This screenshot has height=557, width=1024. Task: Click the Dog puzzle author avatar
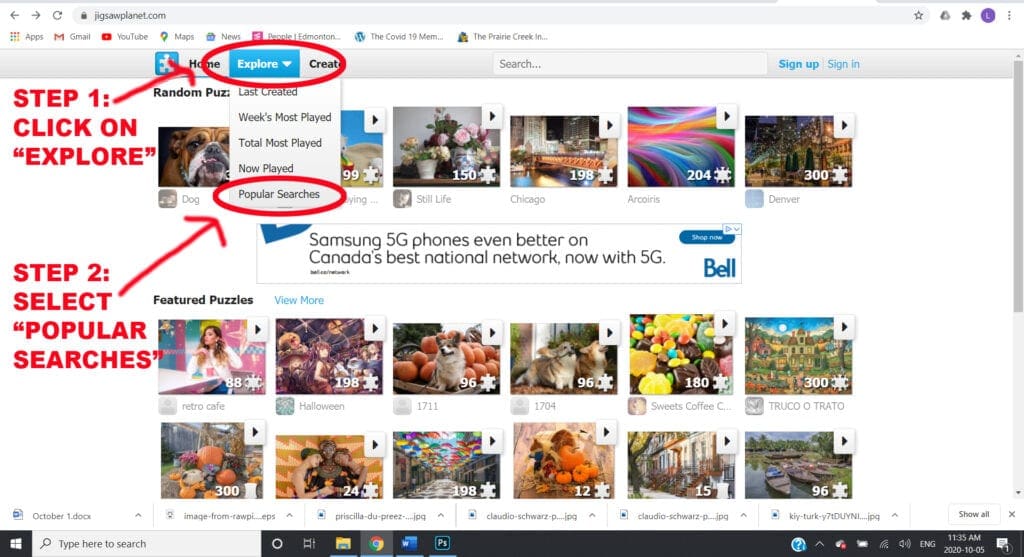click(x=168, y=199)
